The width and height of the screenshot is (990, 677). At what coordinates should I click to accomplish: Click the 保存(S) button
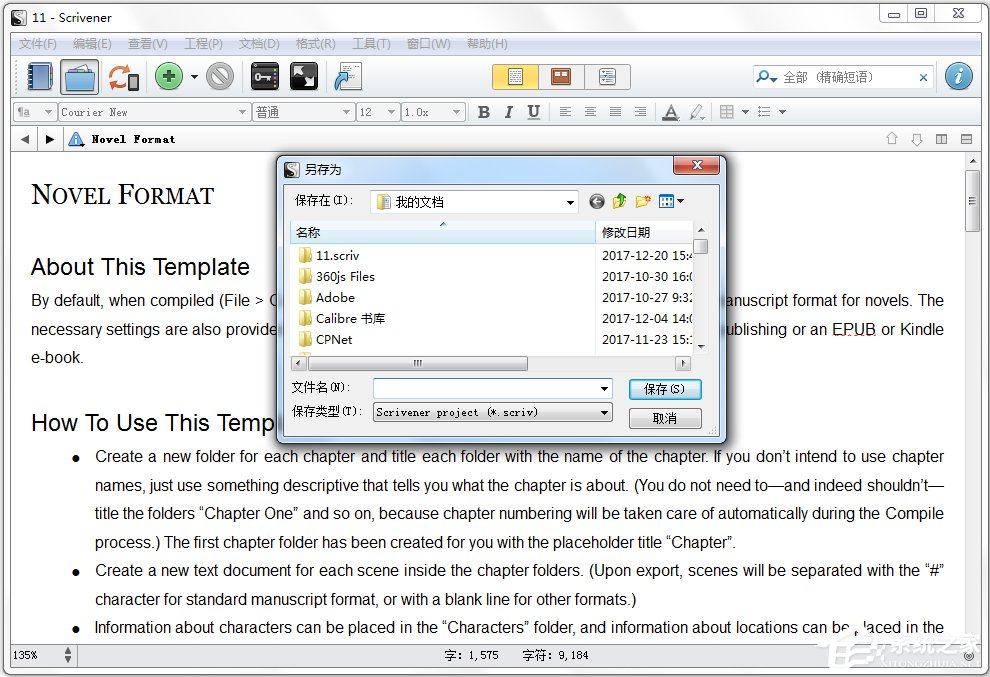(665, 389)
